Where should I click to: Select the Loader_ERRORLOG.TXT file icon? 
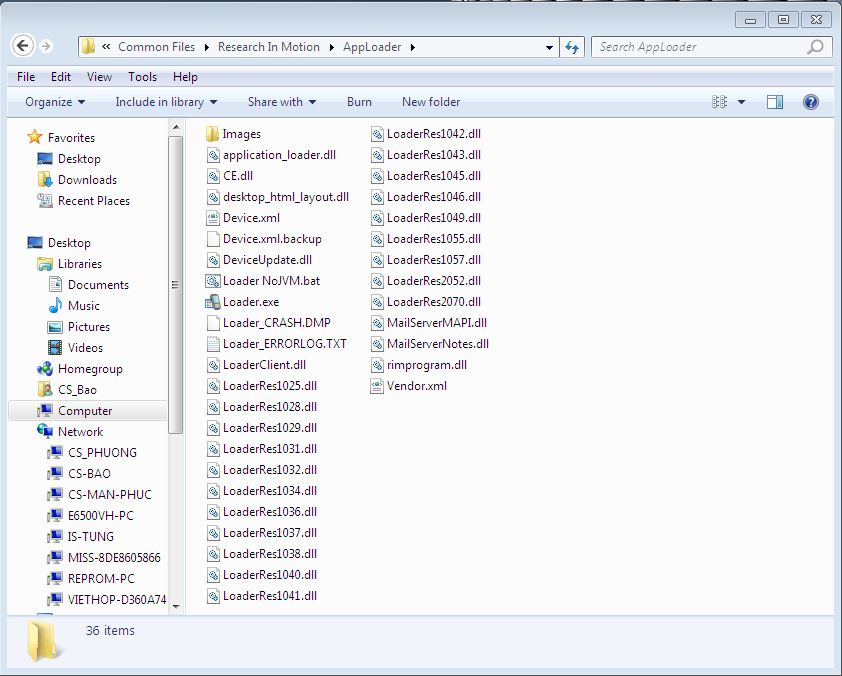point(213,344)
